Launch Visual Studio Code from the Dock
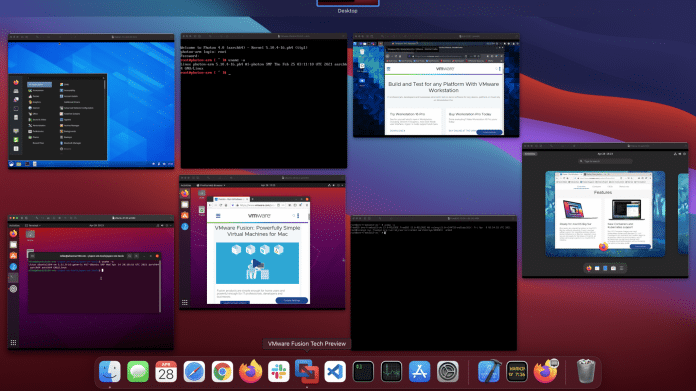The height and width of the screenshot is (391, 696). [x=335, y=371]
